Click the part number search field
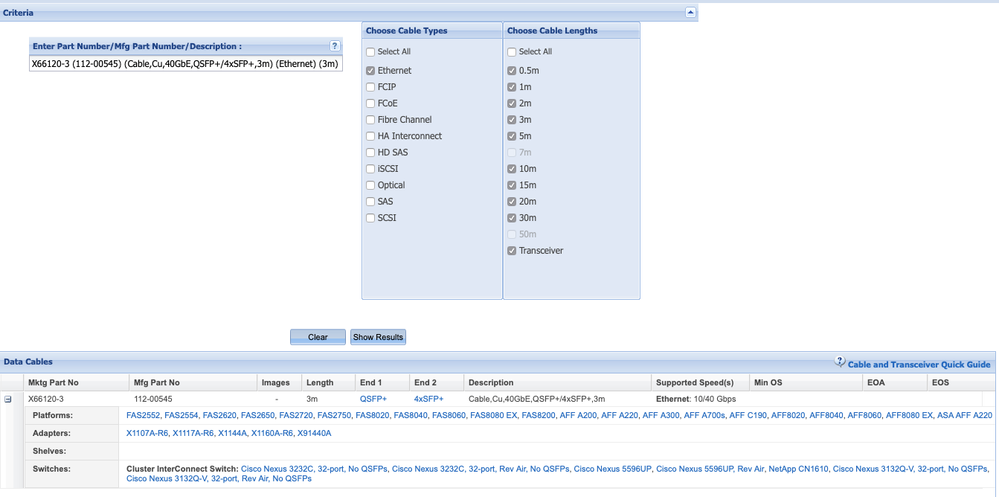This screenshot has height=497, width=999. 185,64
